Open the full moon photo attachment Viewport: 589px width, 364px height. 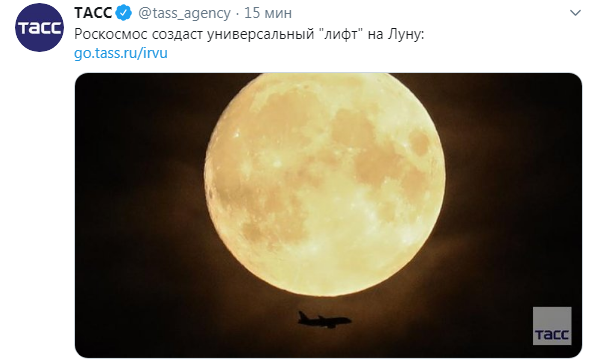click(328, 215)
